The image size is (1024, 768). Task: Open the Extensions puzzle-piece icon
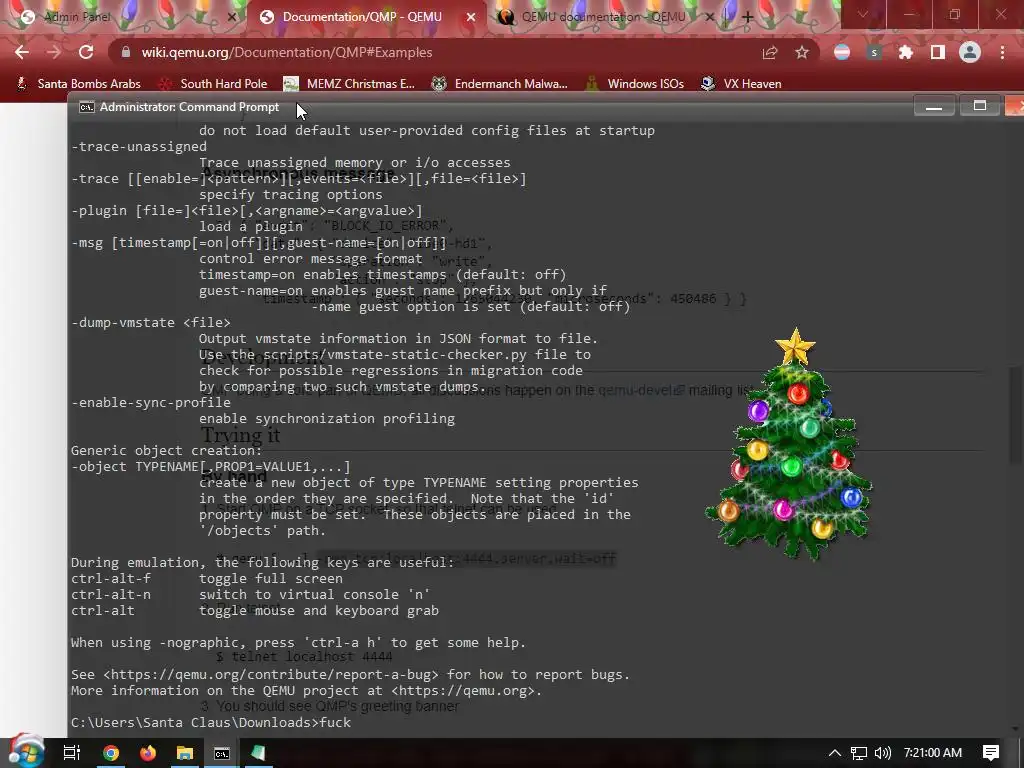[x=906, y=53]
